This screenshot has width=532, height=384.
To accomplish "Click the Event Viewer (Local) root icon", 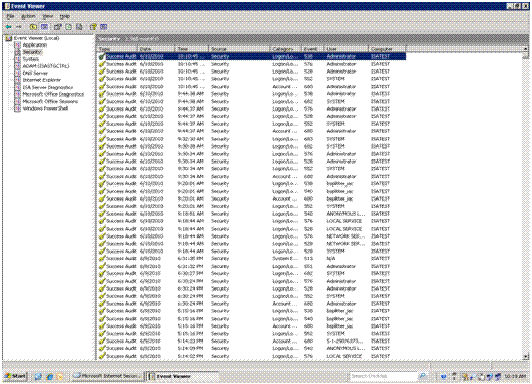I will (x=9, y=38).
